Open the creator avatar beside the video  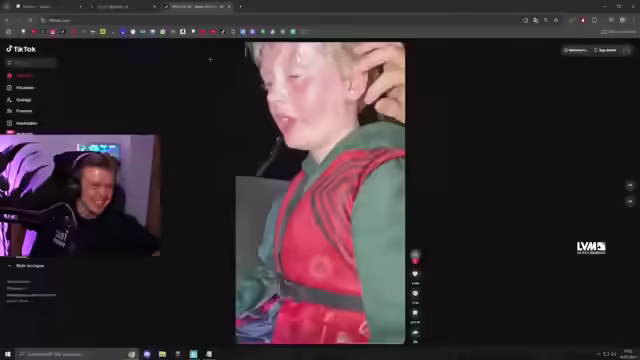coord(415,256)
